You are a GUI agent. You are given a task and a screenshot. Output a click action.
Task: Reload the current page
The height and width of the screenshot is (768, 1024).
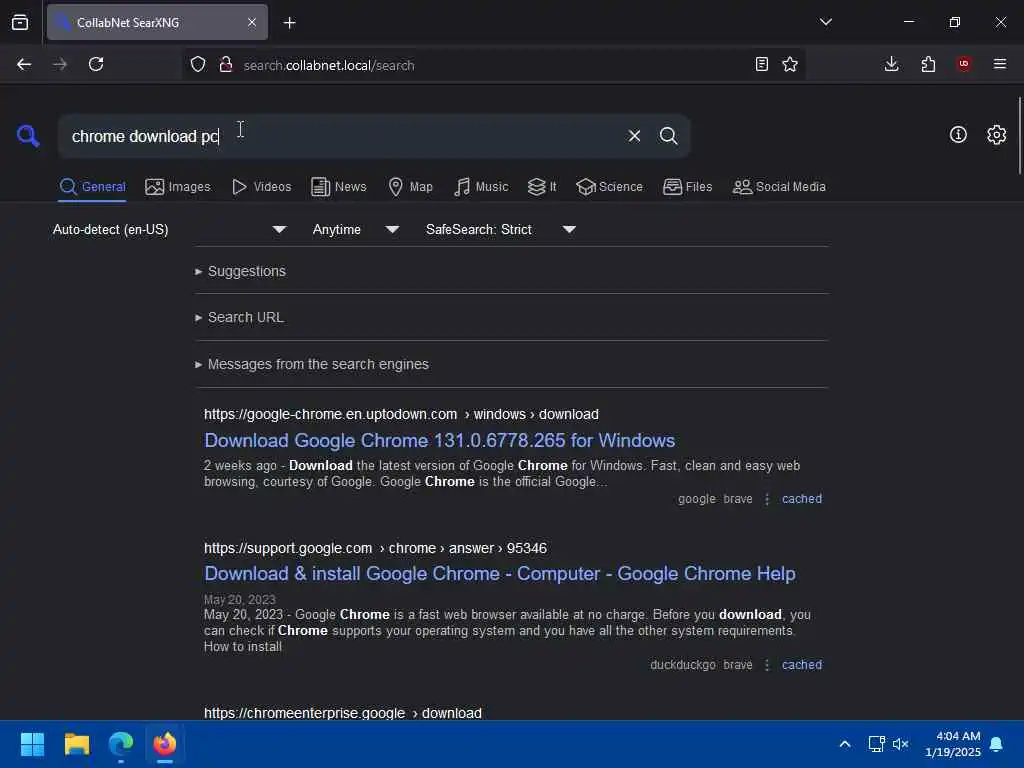(x=96, y=64)
